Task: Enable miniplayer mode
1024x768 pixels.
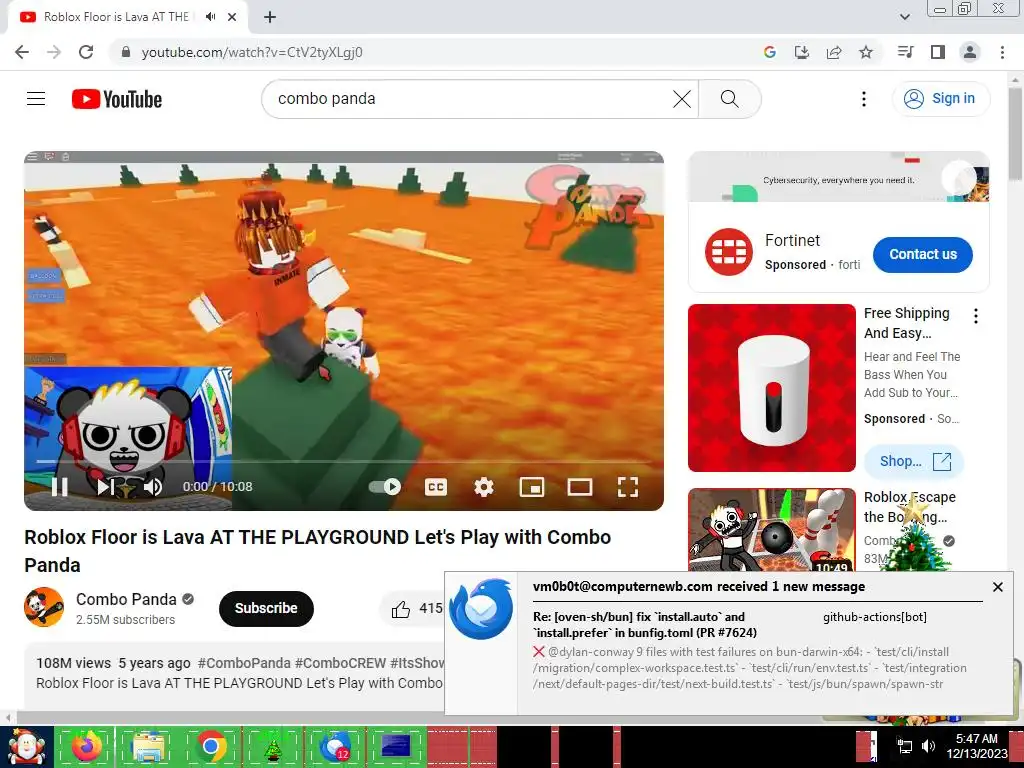Action: (x=532, y=487)
